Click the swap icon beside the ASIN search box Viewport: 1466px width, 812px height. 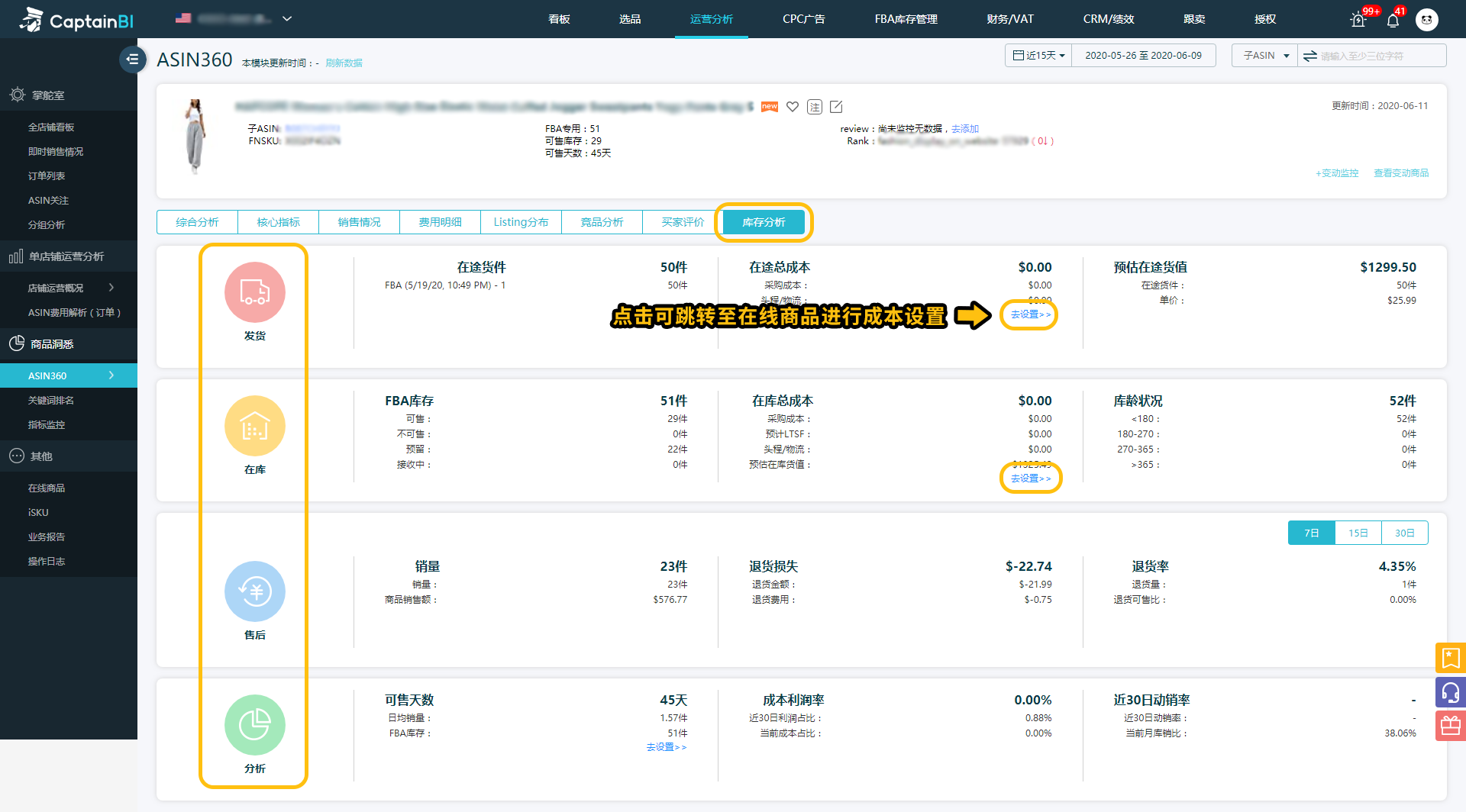coord(1309,56)
